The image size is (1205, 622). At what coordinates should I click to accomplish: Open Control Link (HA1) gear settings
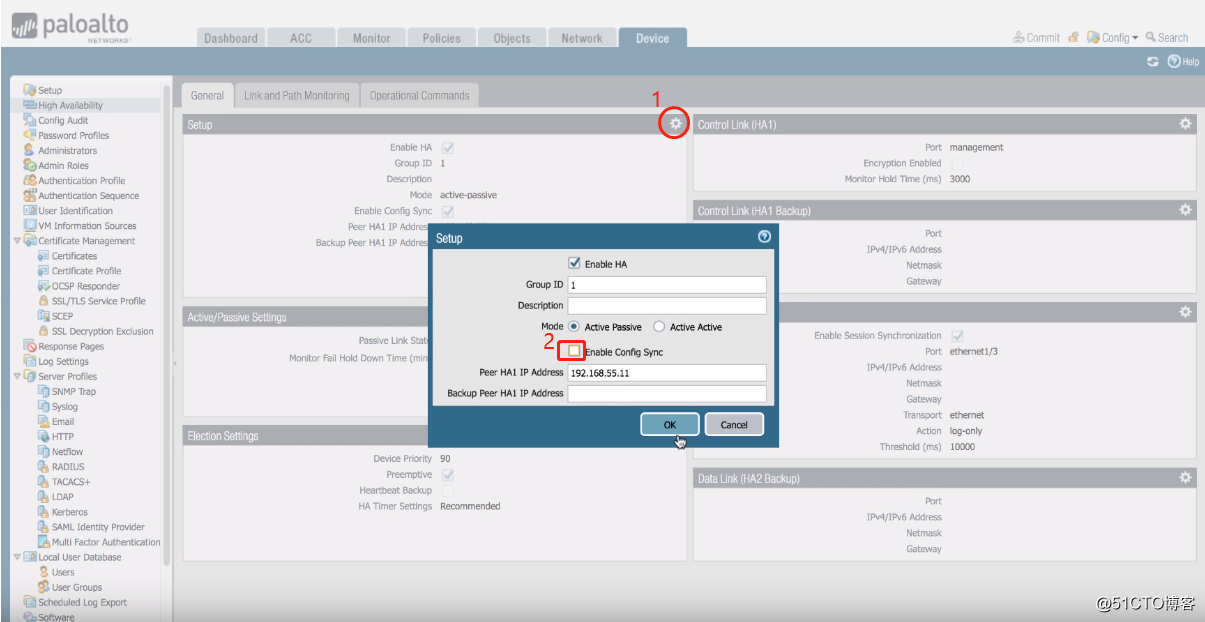coord(1185,124)
